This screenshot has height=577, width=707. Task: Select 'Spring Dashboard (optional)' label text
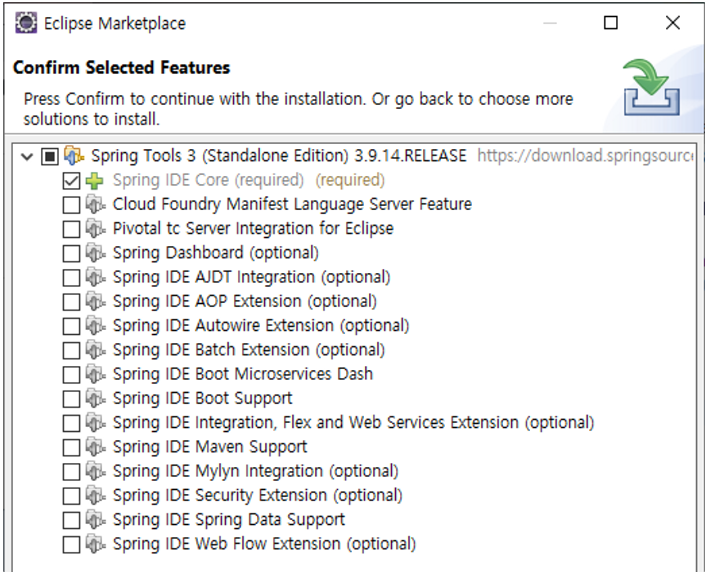click(x=216, y=253)
